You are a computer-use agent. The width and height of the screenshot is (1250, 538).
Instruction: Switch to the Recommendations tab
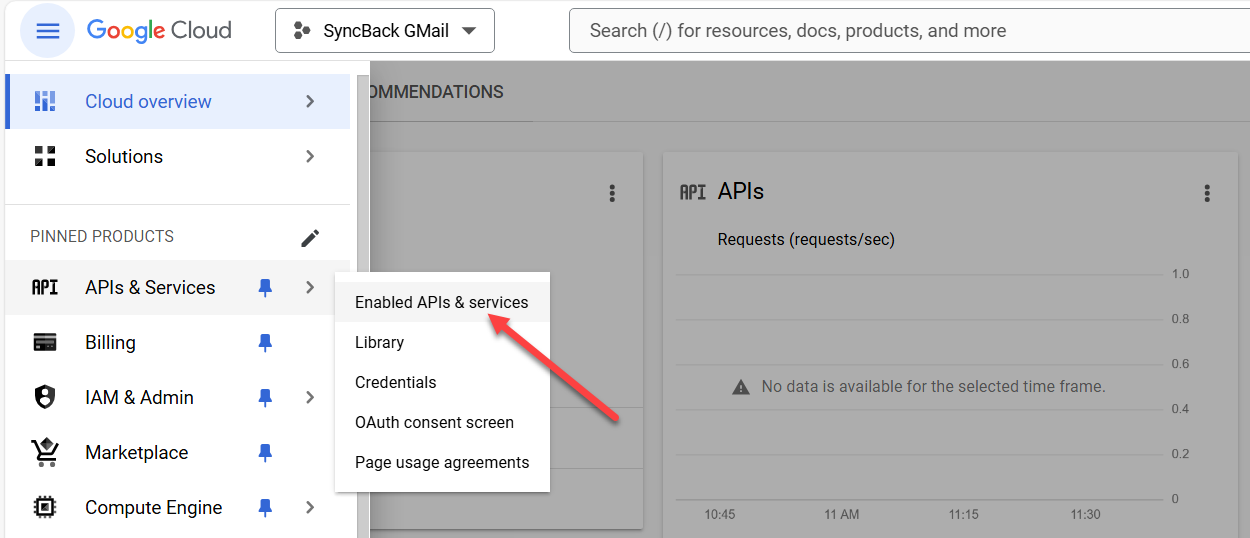coord(437,92)
